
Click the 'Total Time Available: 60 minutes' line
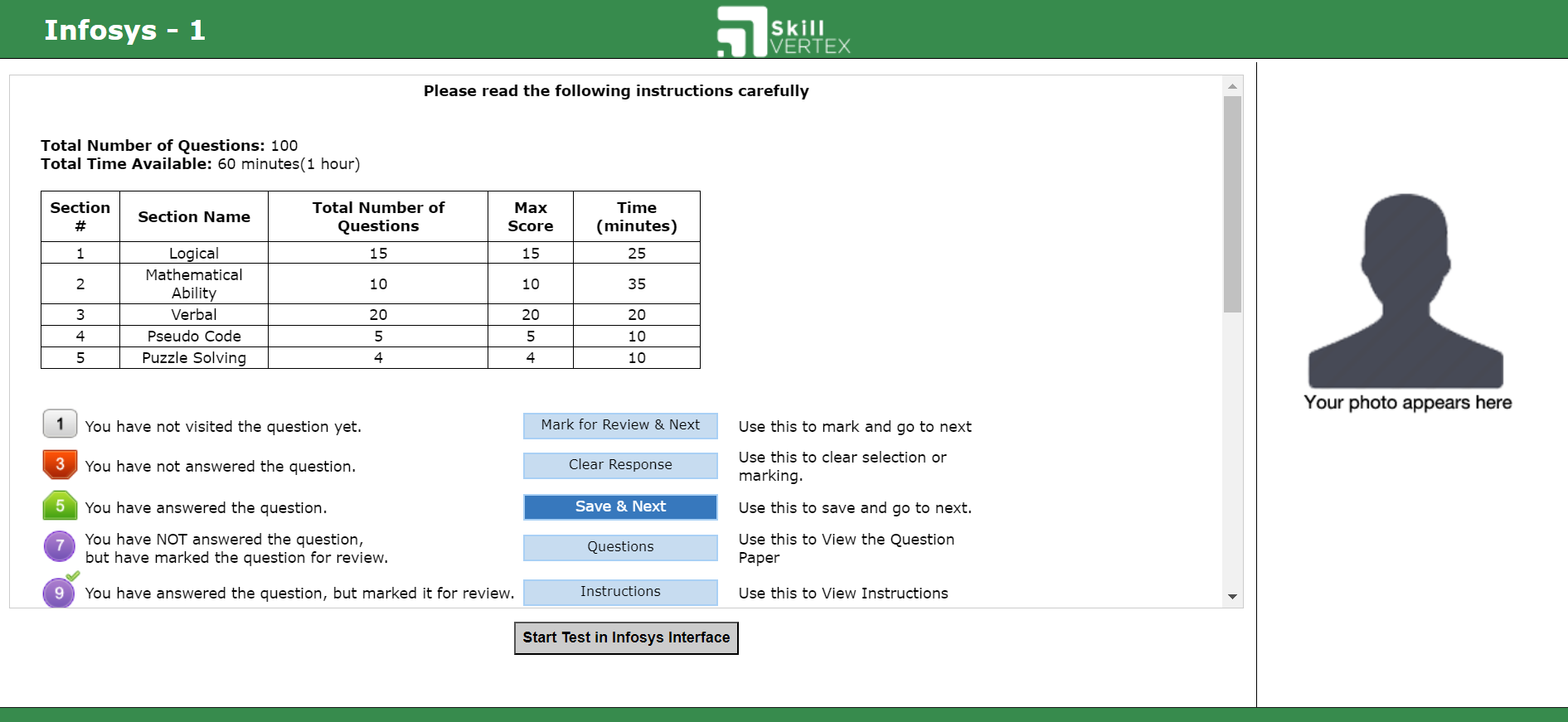[201, 164]
